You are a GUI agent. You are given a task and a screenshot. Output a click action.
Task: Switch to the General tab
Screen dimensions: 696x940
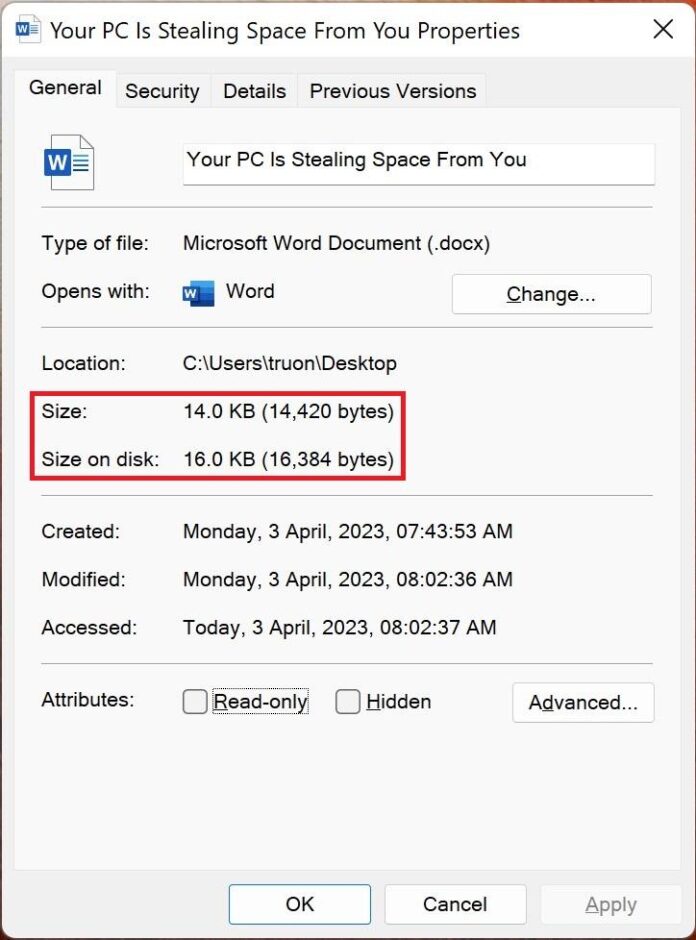click(65, 88)
